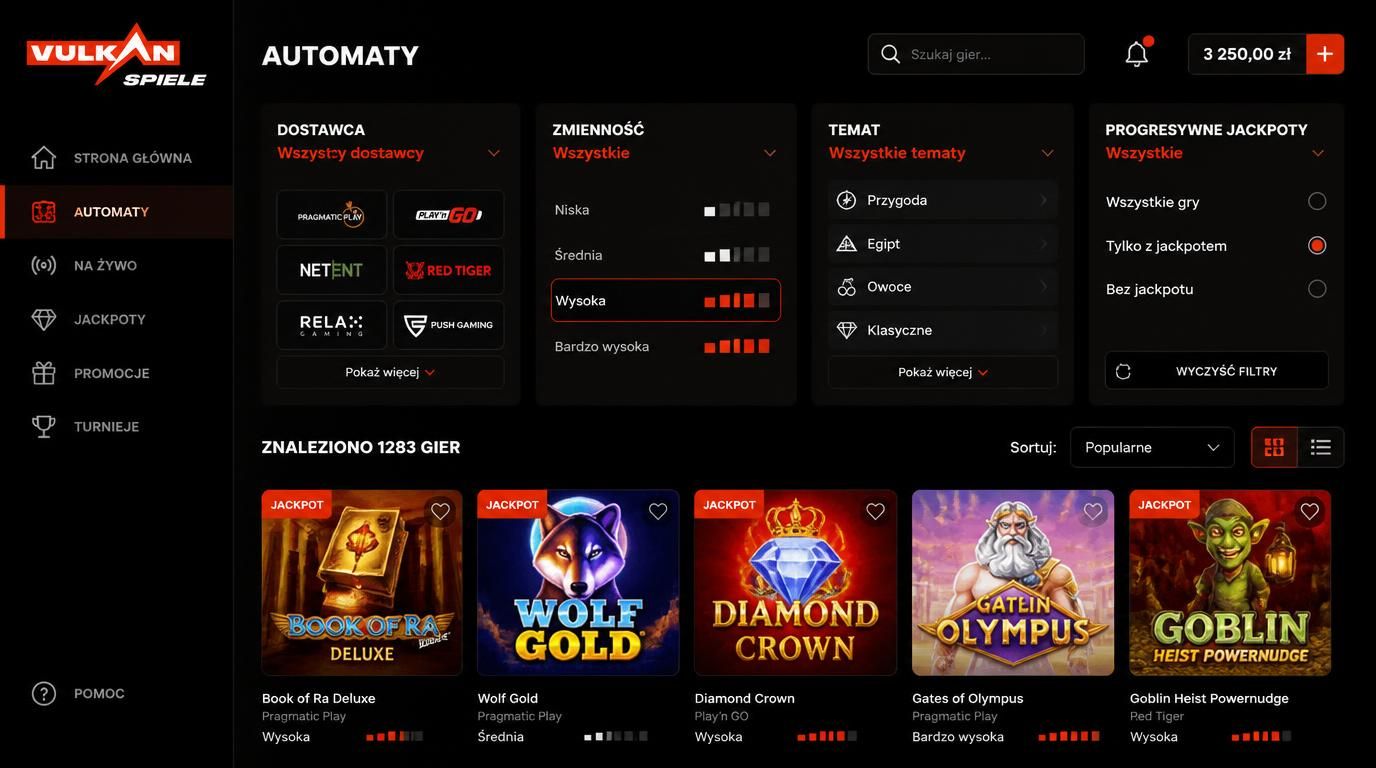The height and width of the screenshot is (768, 1376).
Task: Favorite Gates of Olympus heart icon
Action: pyautogui.click(x=1093, y=512)
